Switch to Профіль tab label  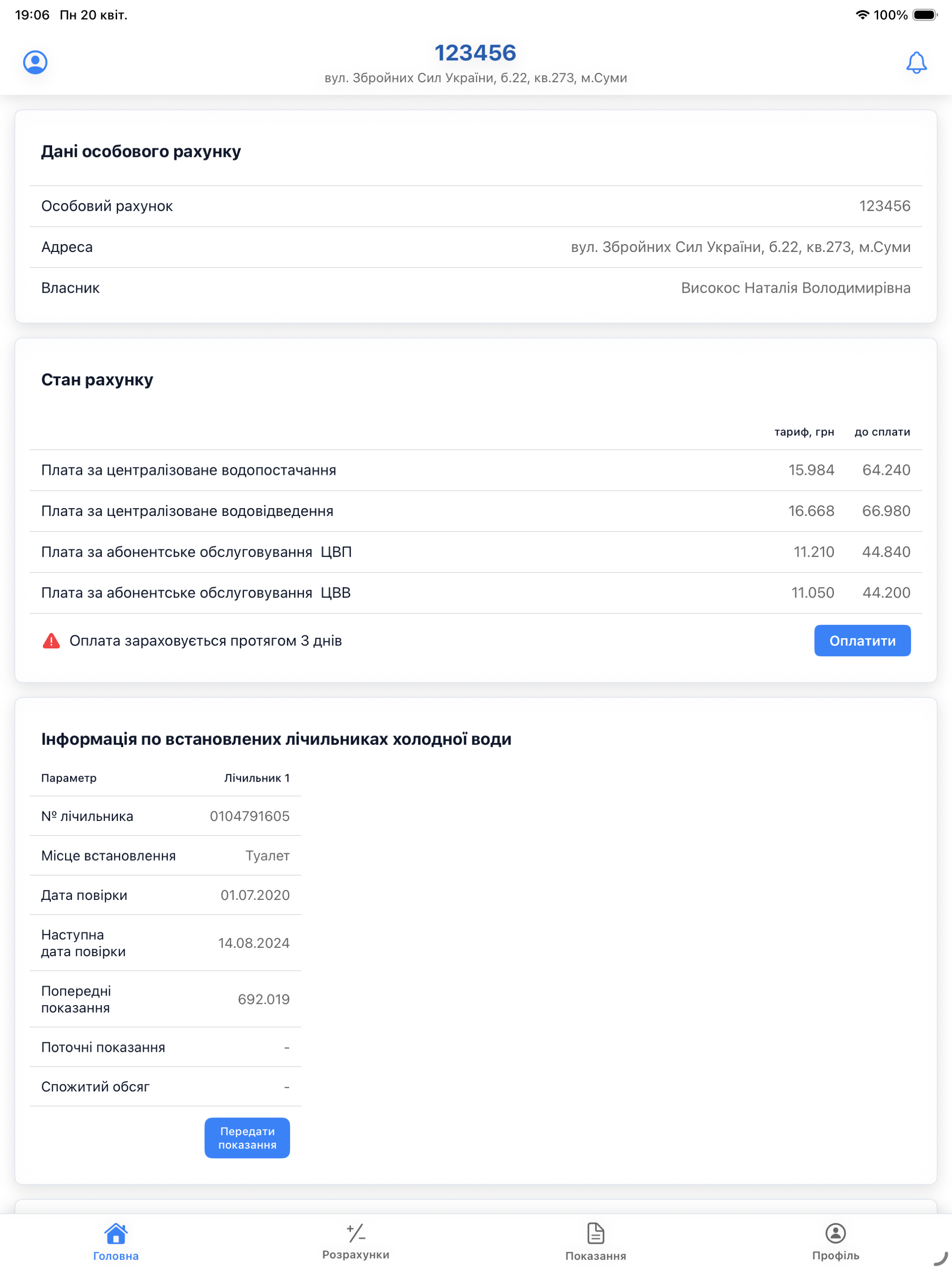click(835, 1256)
